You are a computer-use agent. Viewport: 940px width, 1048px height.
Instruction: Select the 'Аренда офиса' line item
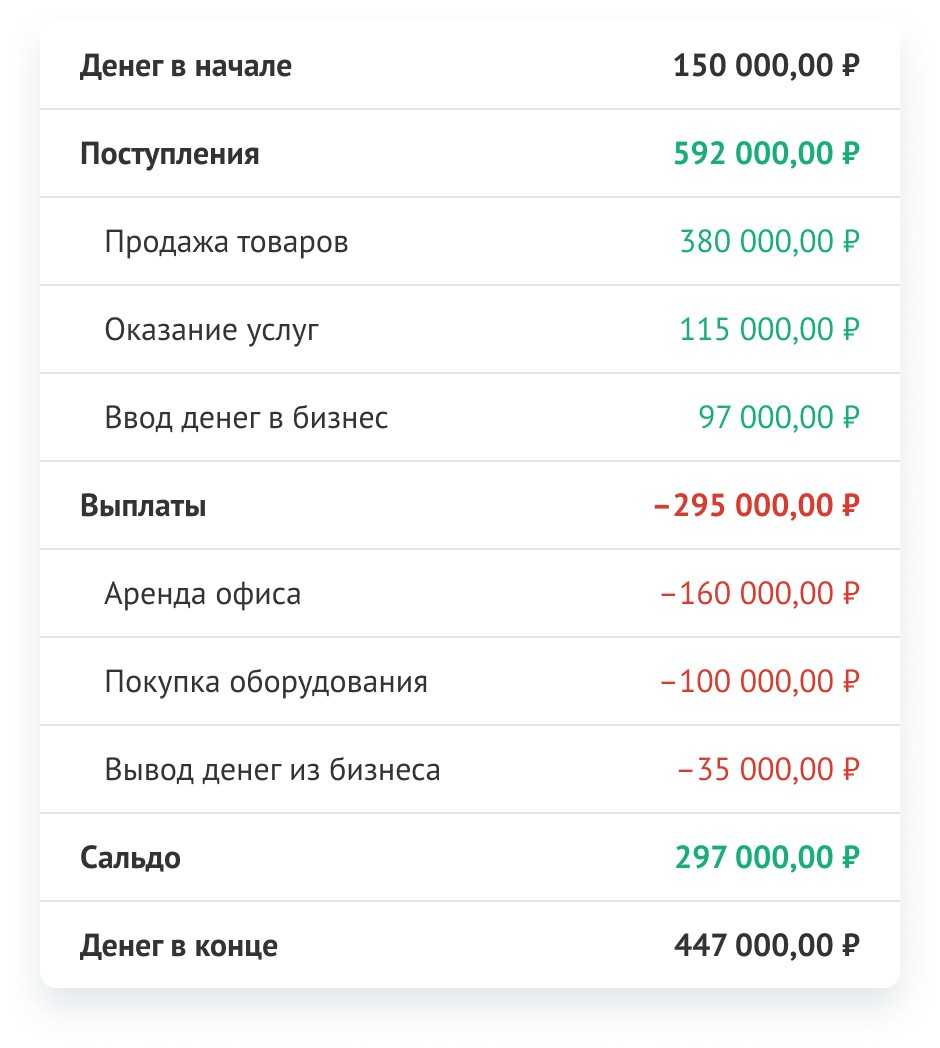tap(202, 595)
